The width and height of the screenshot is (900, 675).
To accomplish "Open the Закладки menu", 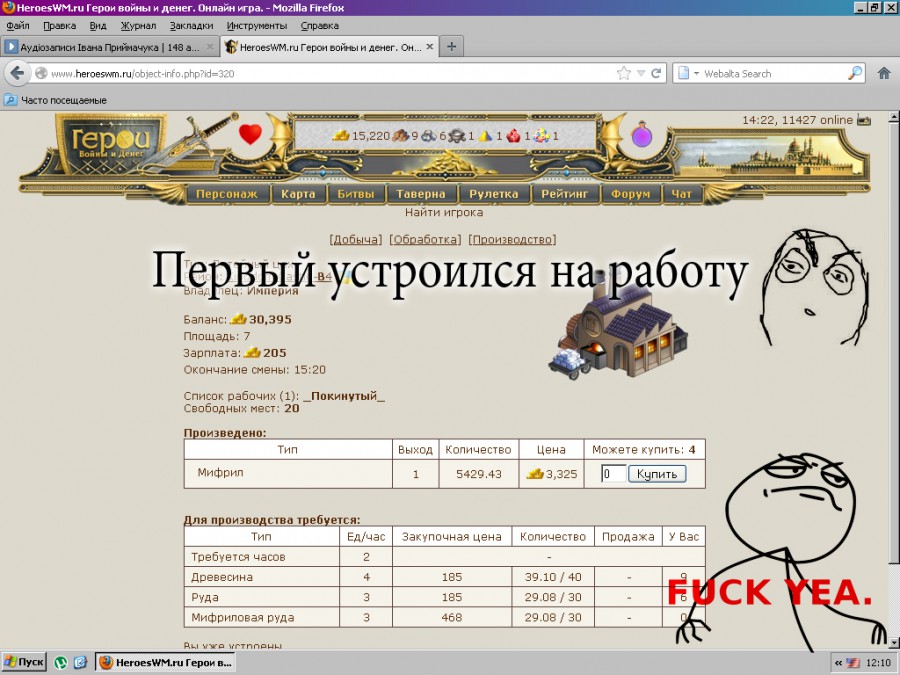I will coord(191,26).
